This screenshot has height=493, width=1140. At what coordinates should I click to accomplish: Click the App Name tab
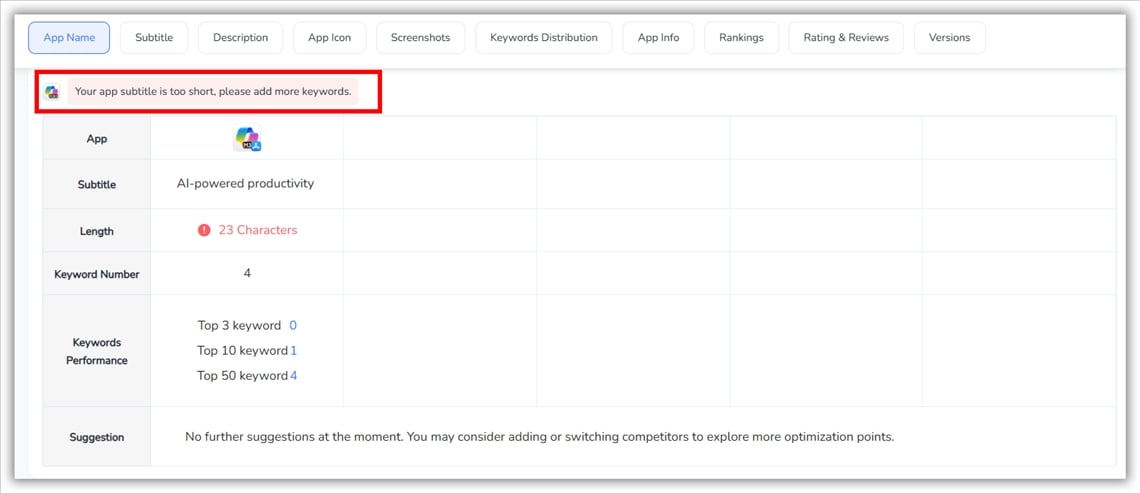(69, 38)
